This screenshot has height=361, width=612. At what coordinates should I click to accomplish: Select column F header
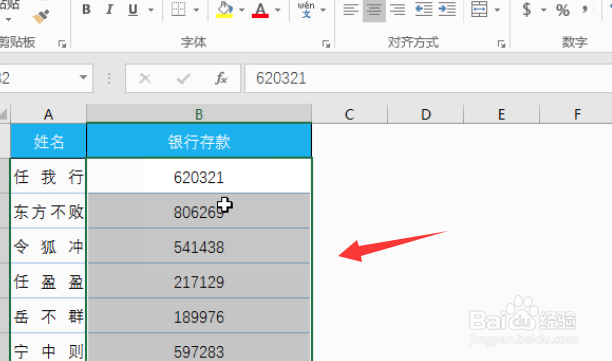click(576, 114)
